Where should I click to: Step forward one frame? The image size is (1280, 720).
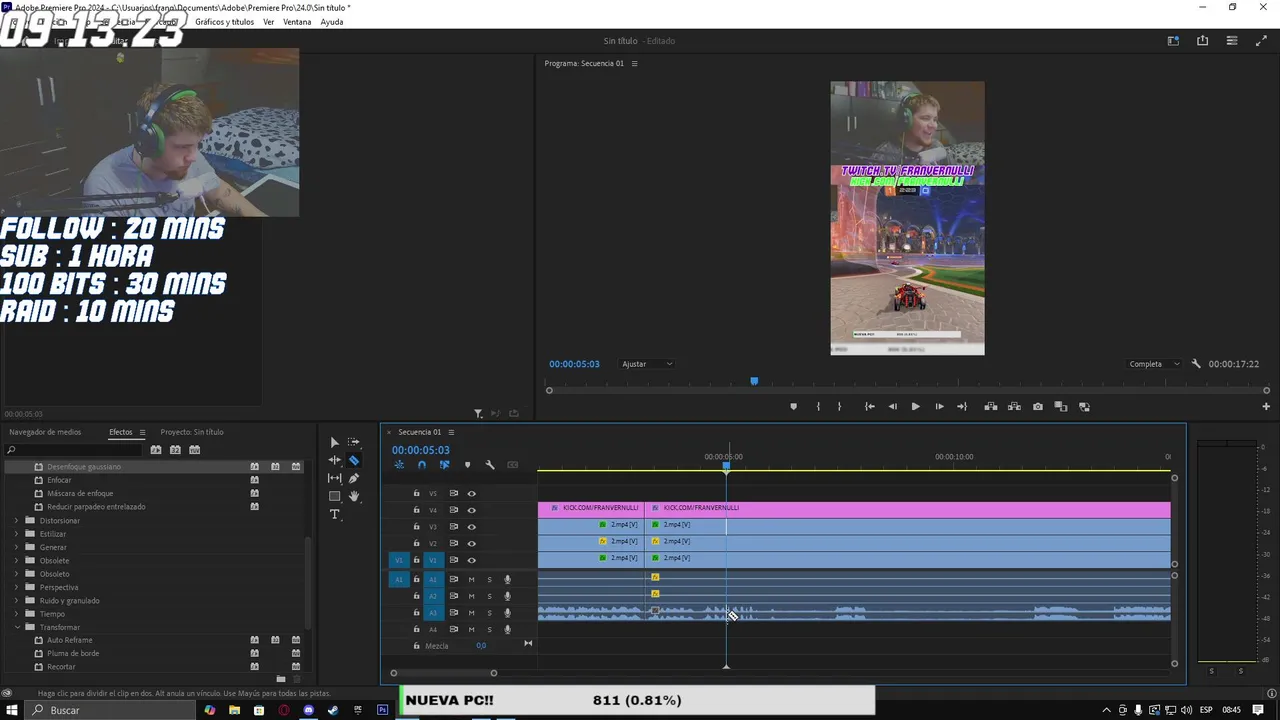click(939, 407)
